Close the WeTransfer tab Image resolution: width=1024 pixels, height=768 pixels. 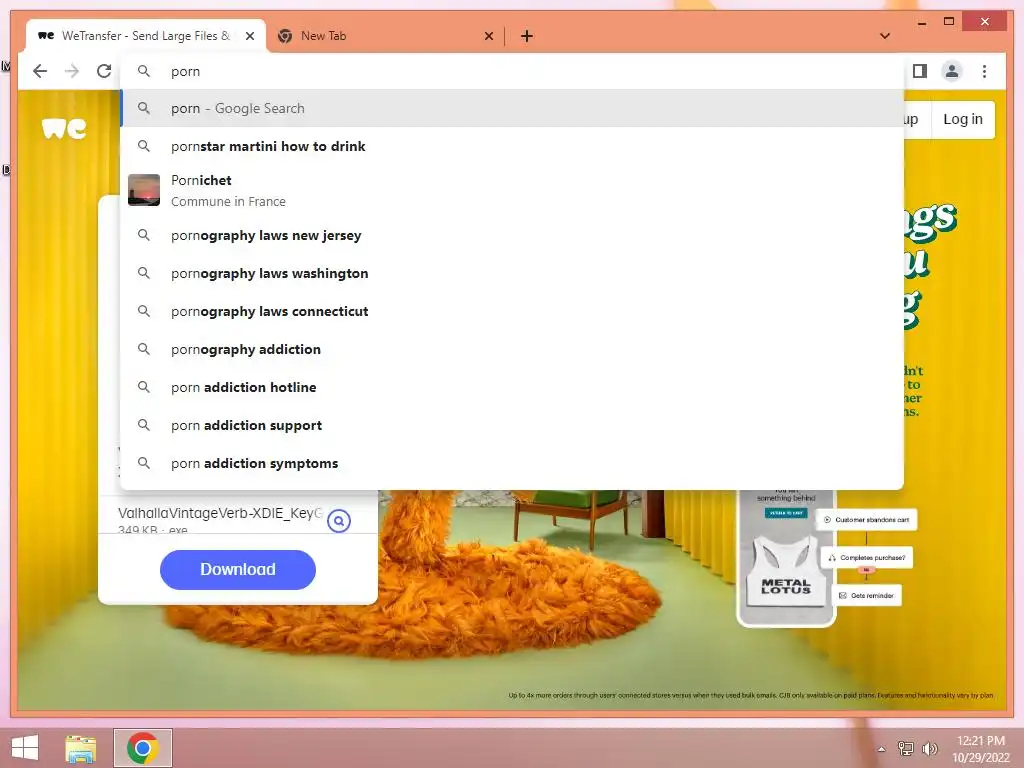[x=249, y=36]
